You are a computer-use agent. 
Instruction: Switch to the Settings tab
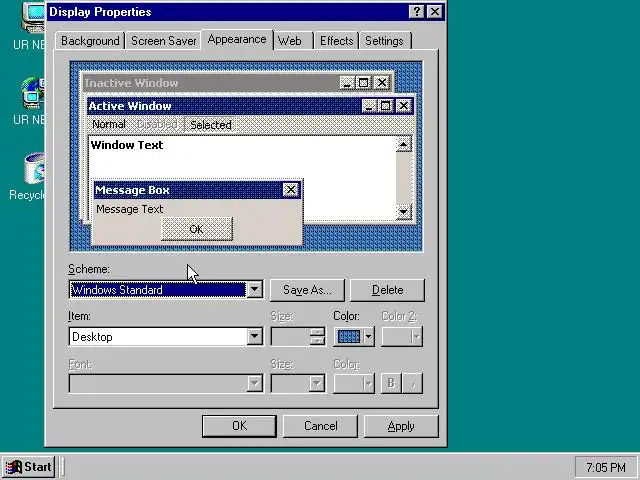384,41
